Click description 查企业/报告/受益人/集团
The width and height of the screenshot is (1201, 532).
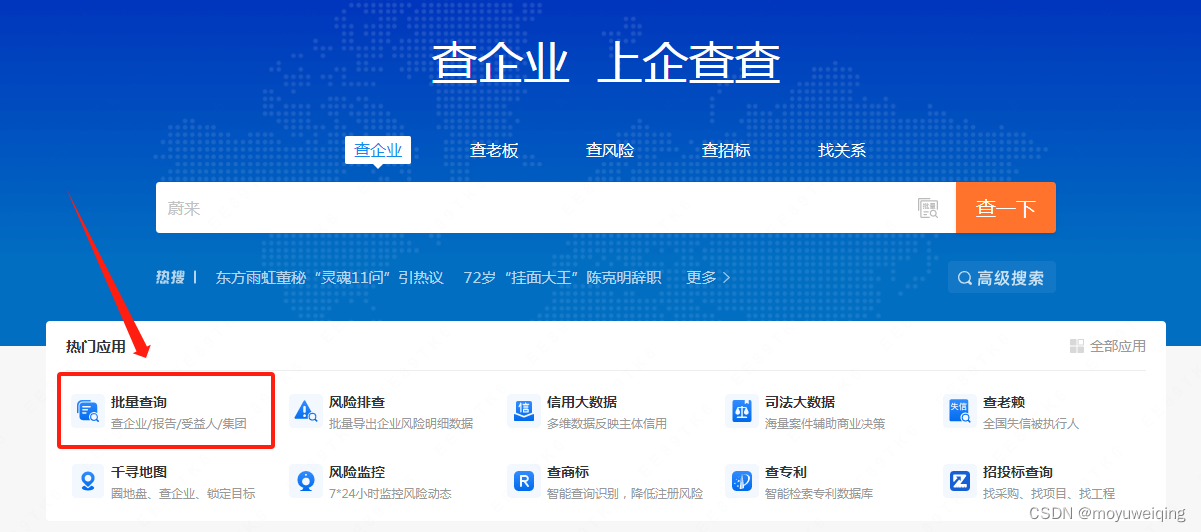pos(179,424)
